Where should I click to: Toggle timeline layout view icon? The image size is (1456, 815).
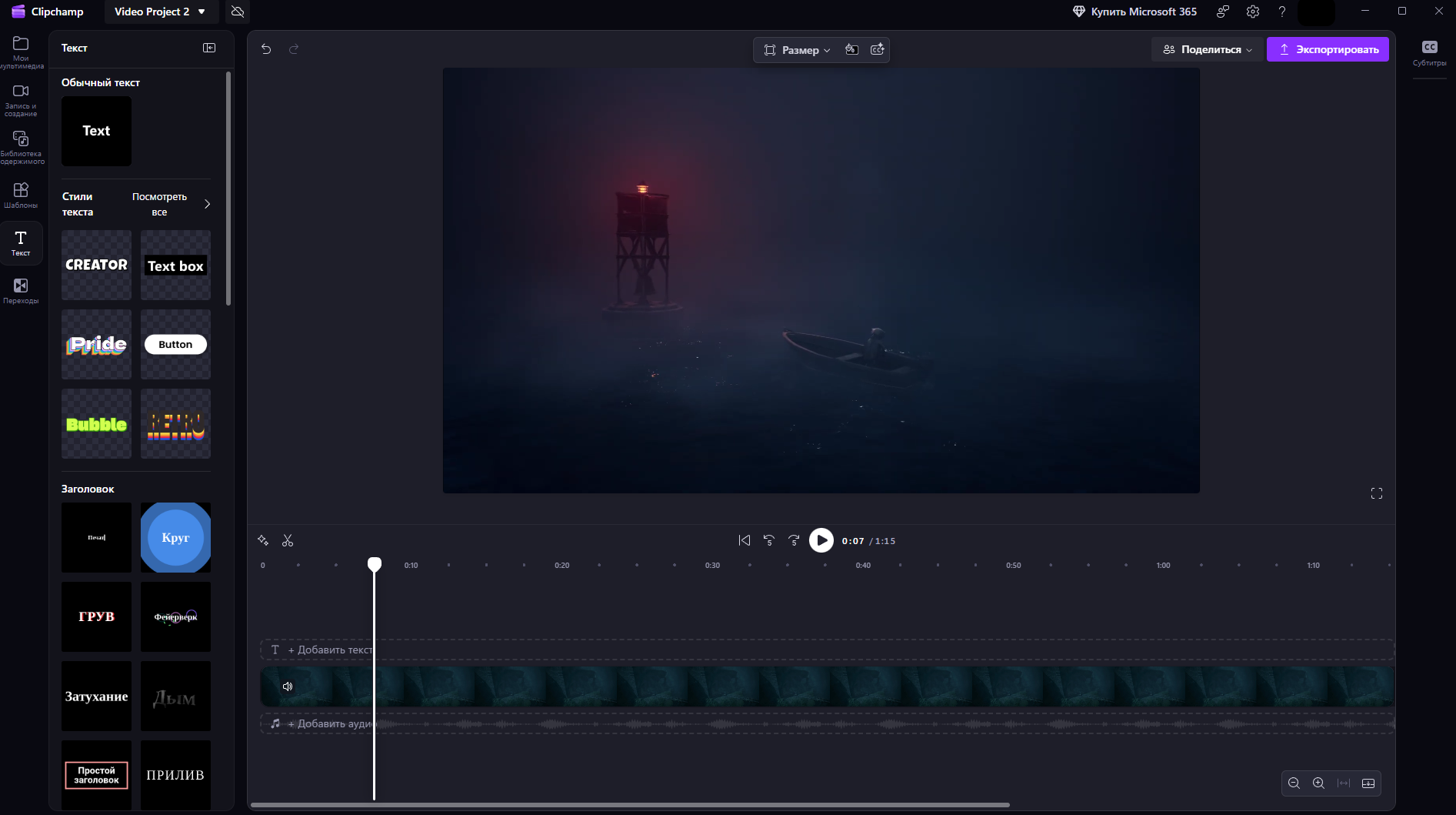point(1368,783)
